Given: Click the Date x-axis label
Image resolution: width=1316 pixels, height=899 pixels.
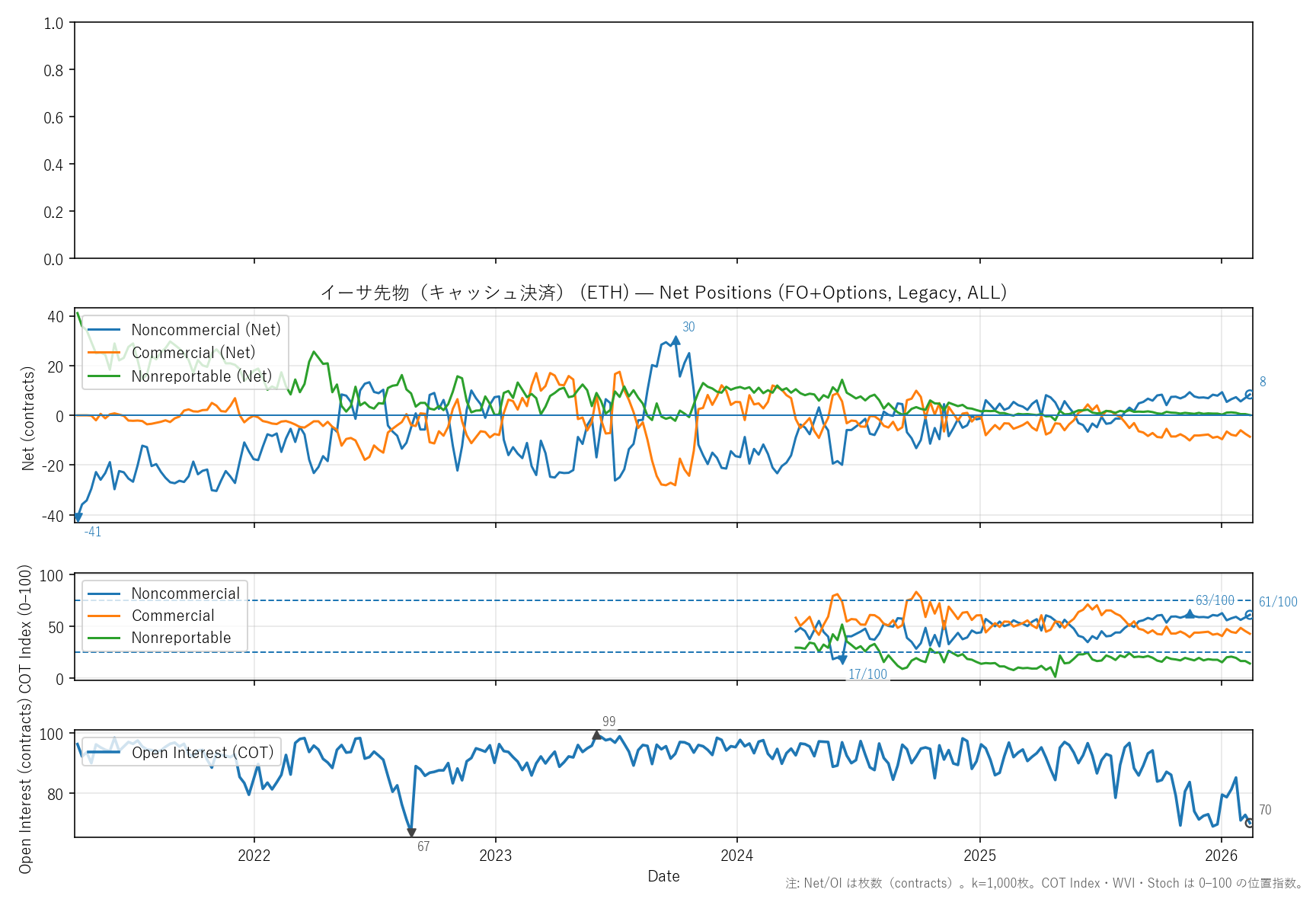Looking at the screenshot, I should 663,876.
